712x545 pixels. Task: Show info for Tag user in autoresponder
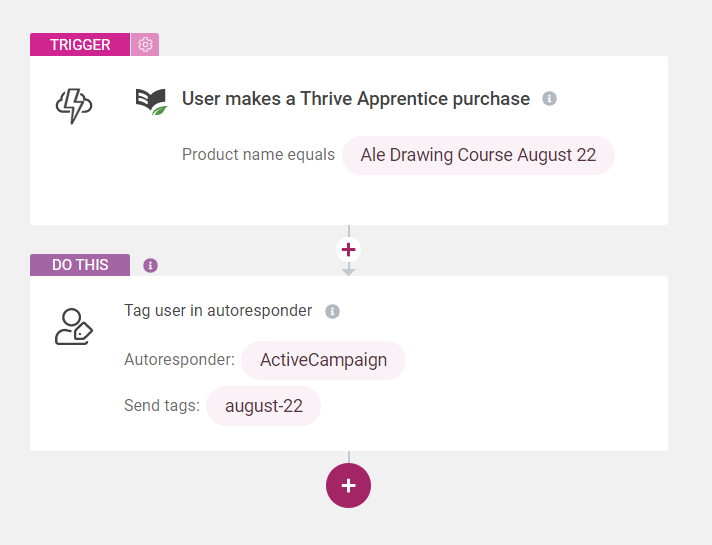[332, 312]
